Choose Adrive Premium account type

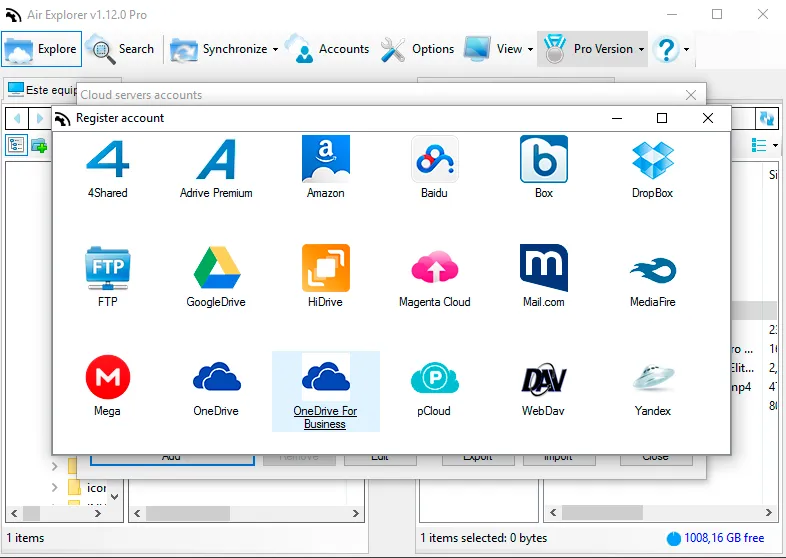[x=216, y=169]
